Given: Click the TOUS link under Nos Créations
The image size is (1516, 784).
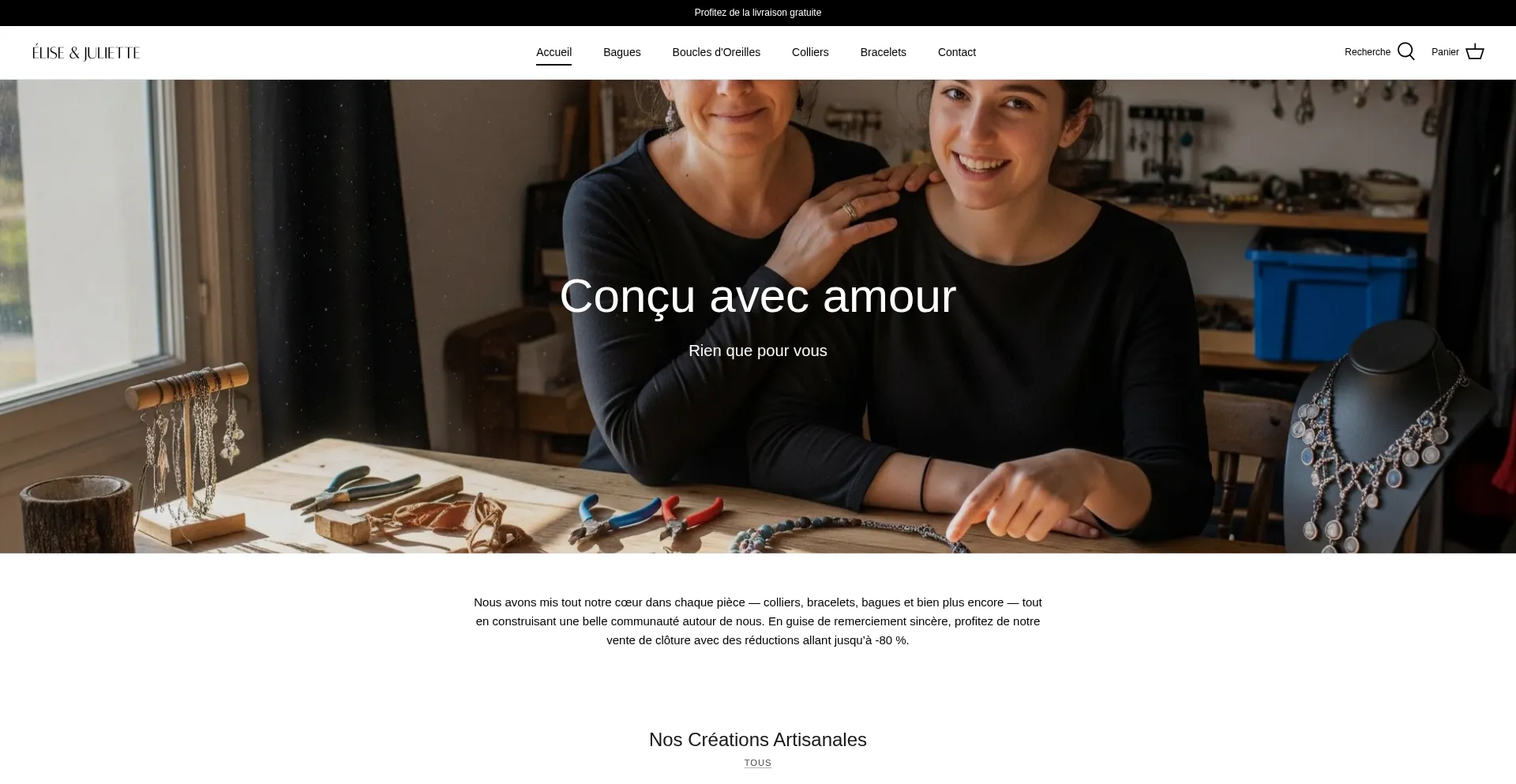Looking at the screenshot, I should pos(757,763).
